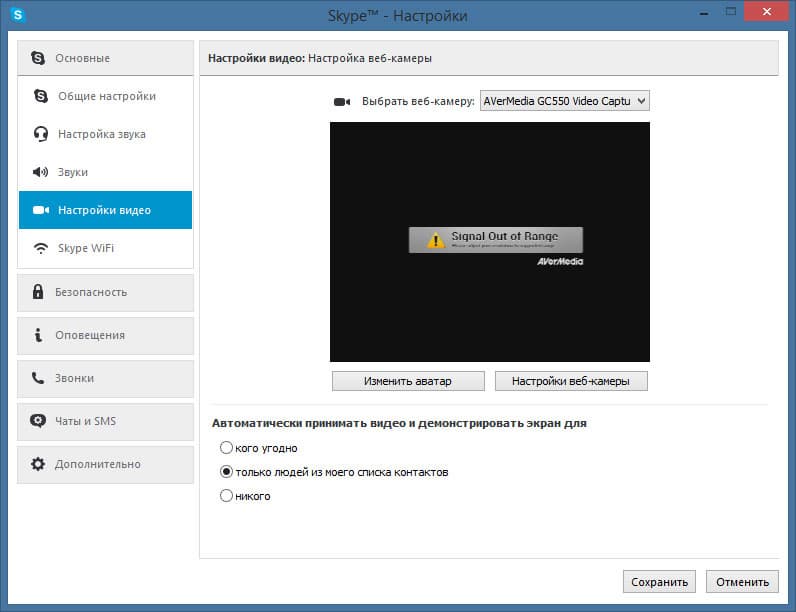Click the 'Выбрать веб-камеру:' label
The image size is (796, 612).
(418, 101)
